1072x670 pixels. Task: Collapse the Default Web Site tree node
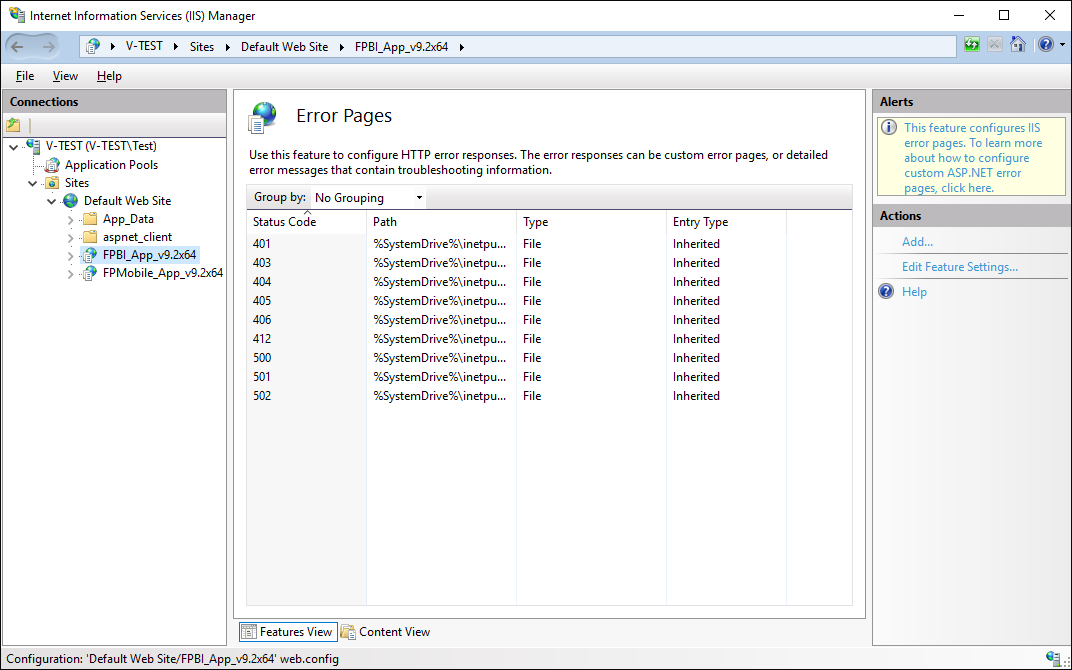pyautogui.click(x=52, y=201)
